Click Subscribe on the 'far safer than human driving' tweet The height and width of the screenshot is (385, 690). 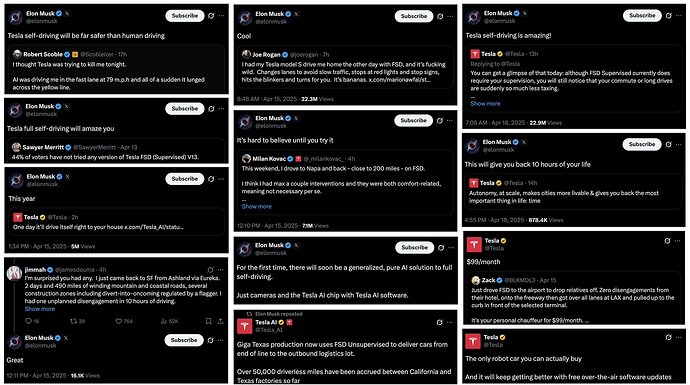coord(185,16)
